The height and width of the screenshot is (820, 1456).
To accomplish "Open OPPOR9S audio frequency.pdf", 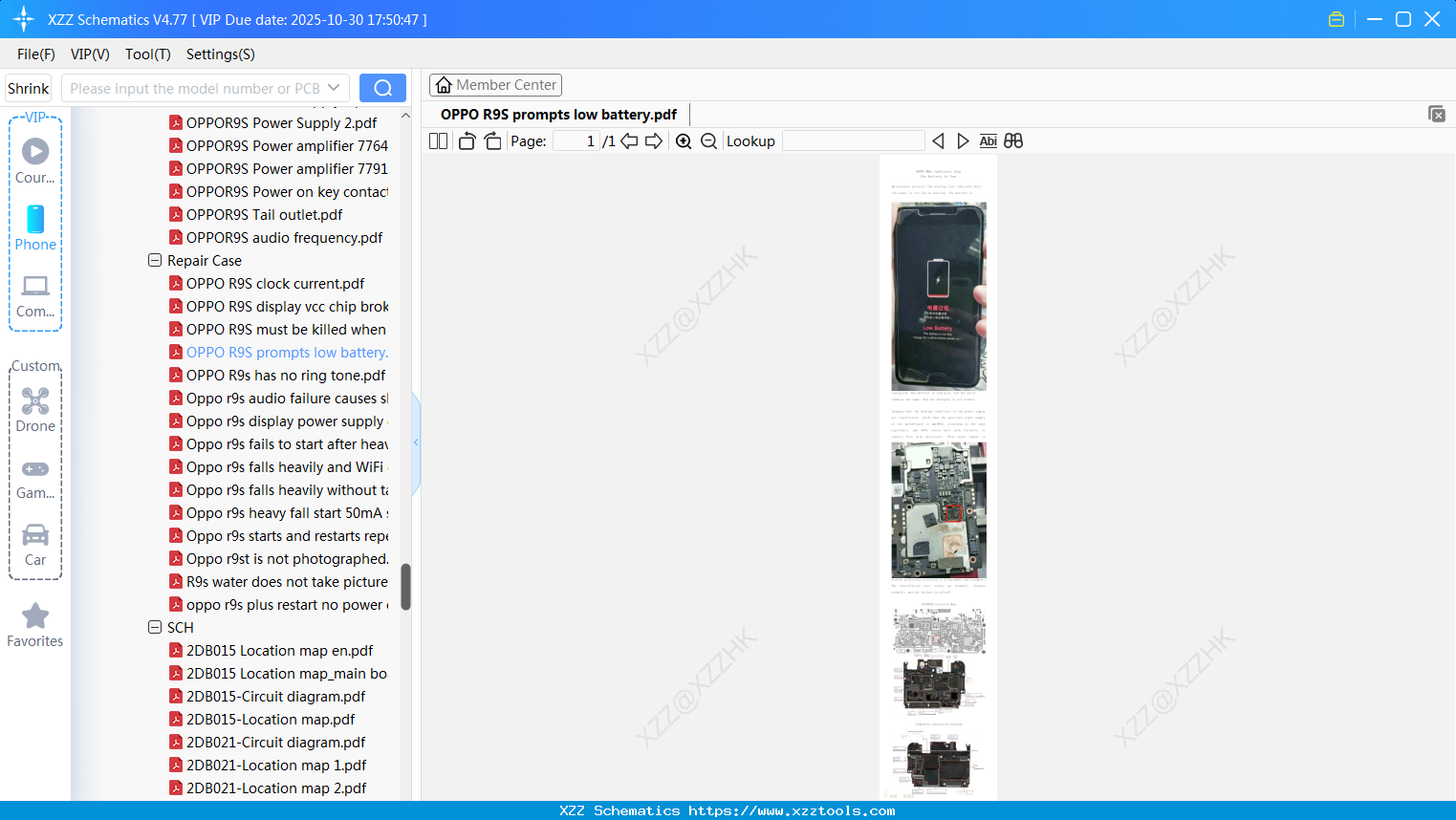I will click(275, 237).
